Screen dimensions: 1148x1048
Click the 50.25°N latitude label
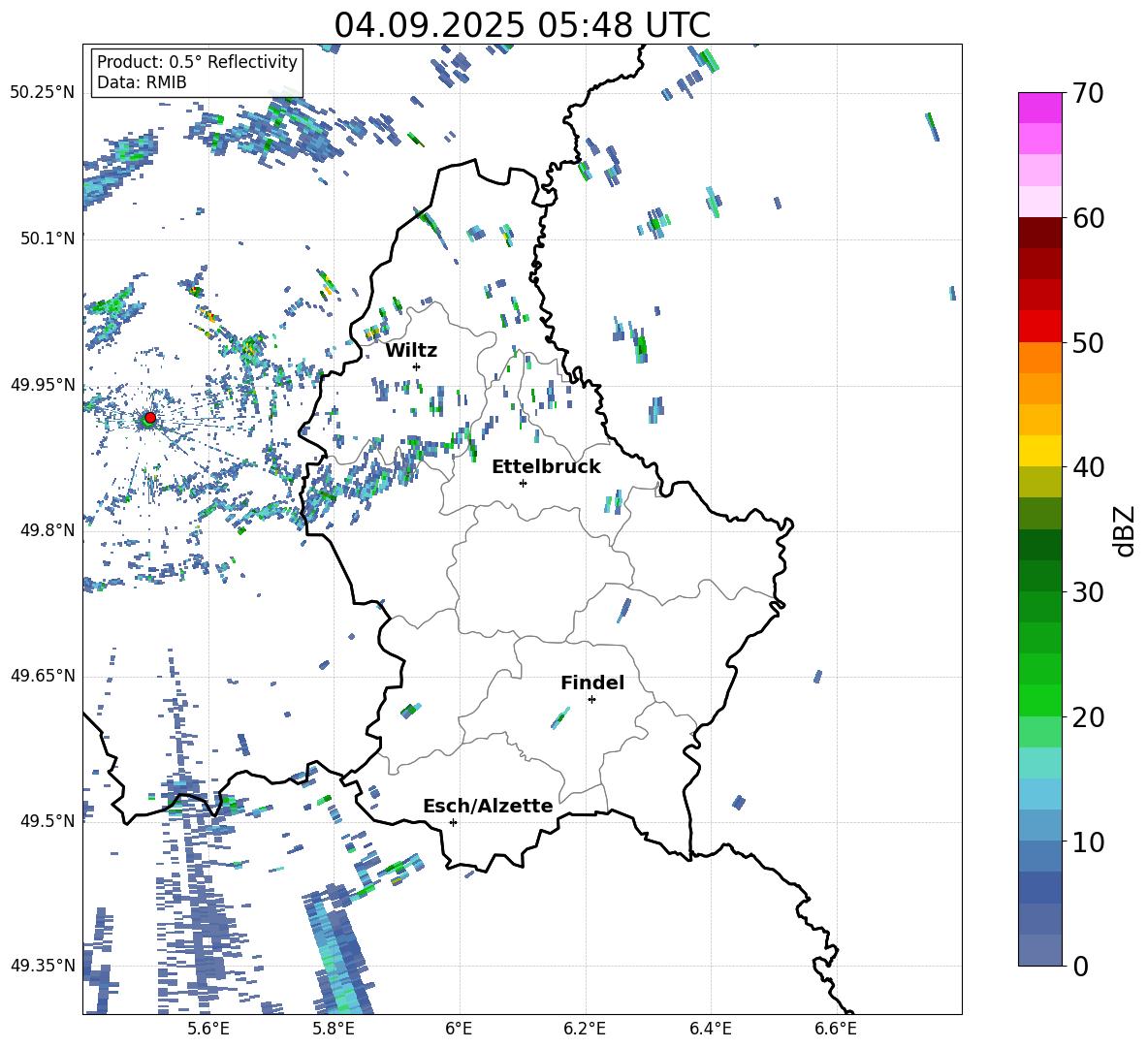point(43,92)
